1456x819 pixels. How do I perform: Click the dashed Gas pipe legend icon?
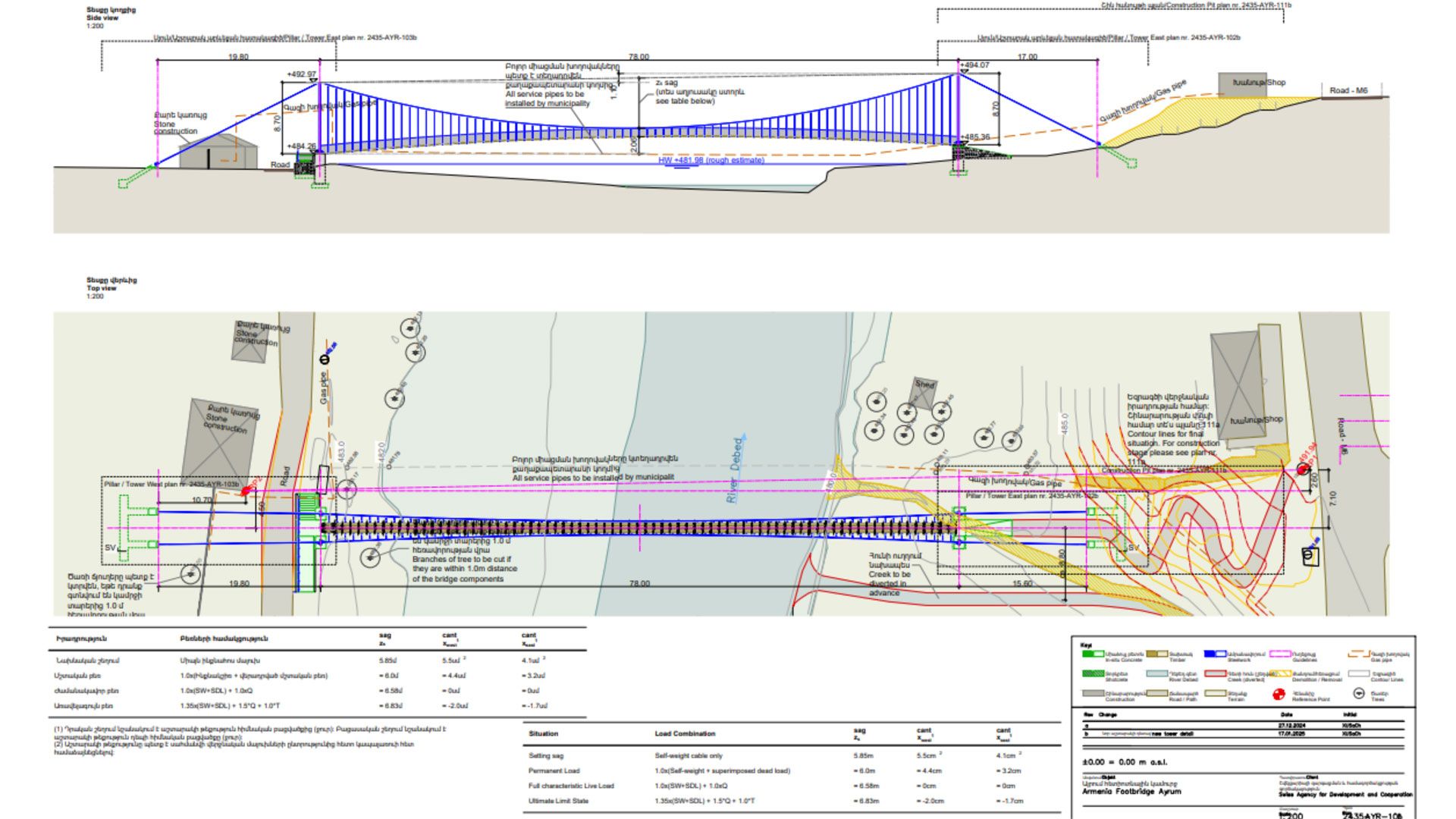(1359, 654)
